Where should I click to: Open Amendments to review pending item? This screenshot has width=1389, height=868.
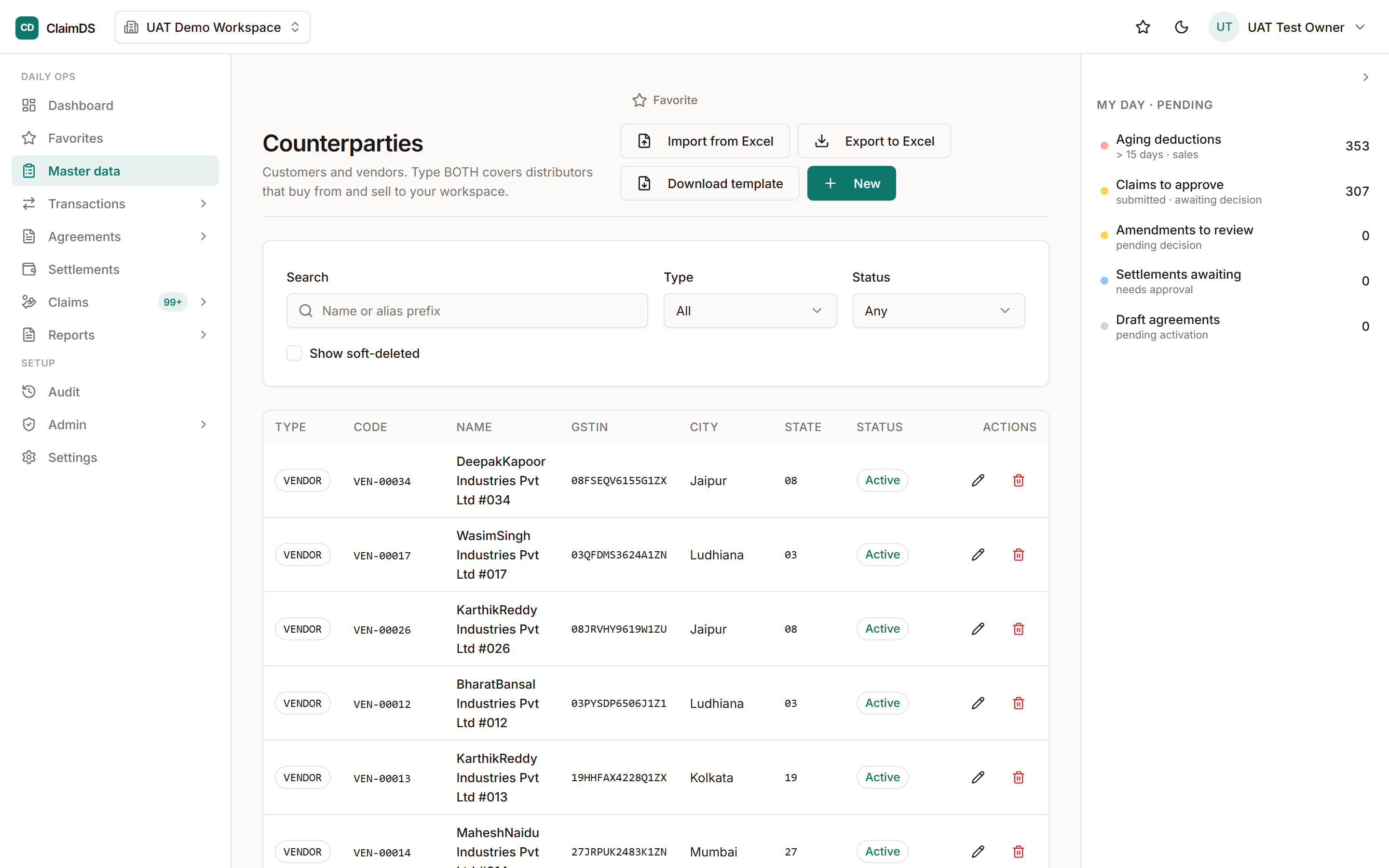[1234, 236]
